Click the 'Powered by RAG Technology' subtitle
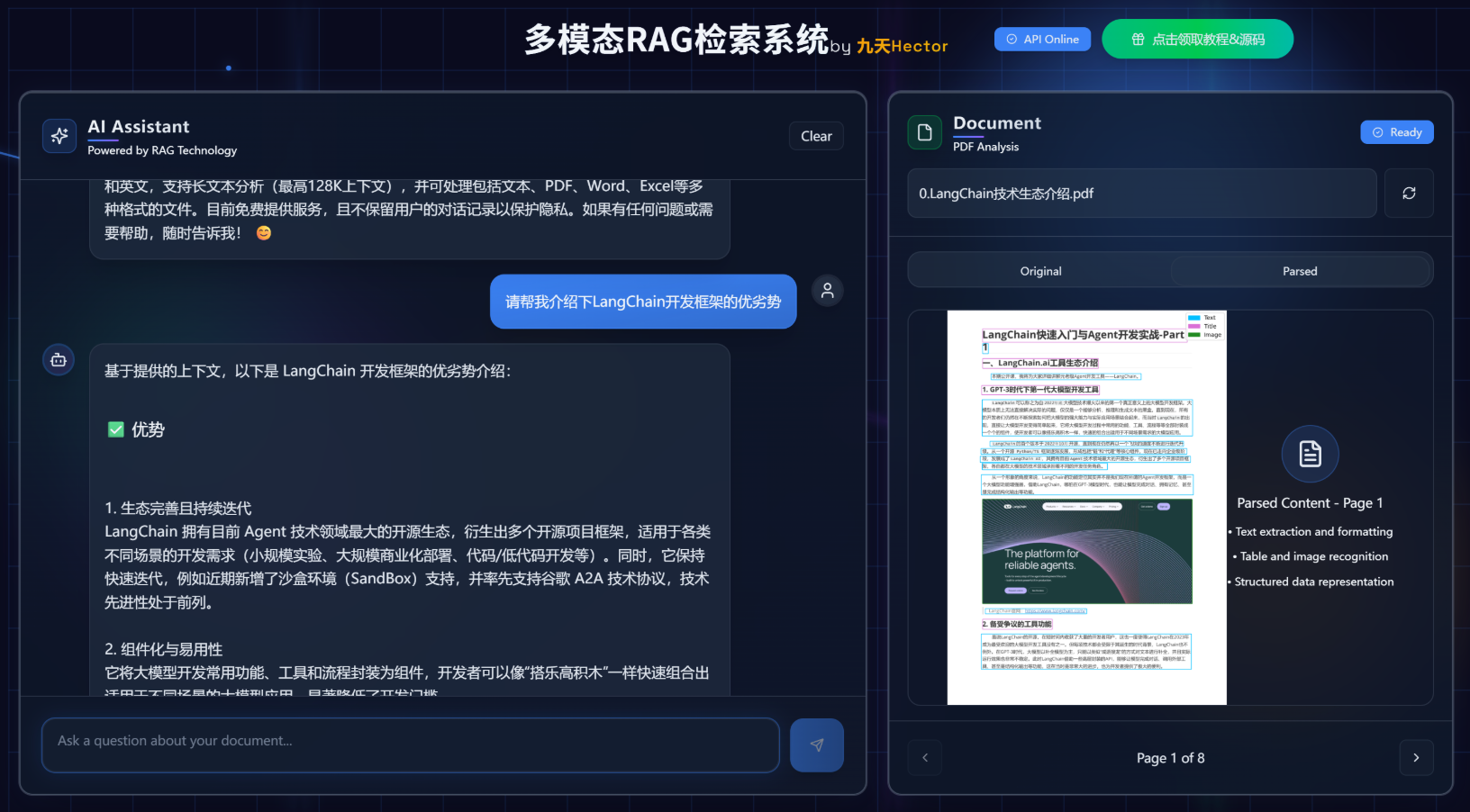This screenshot has height=812, width=1470. pyautogui.click(x=162, y=150)
